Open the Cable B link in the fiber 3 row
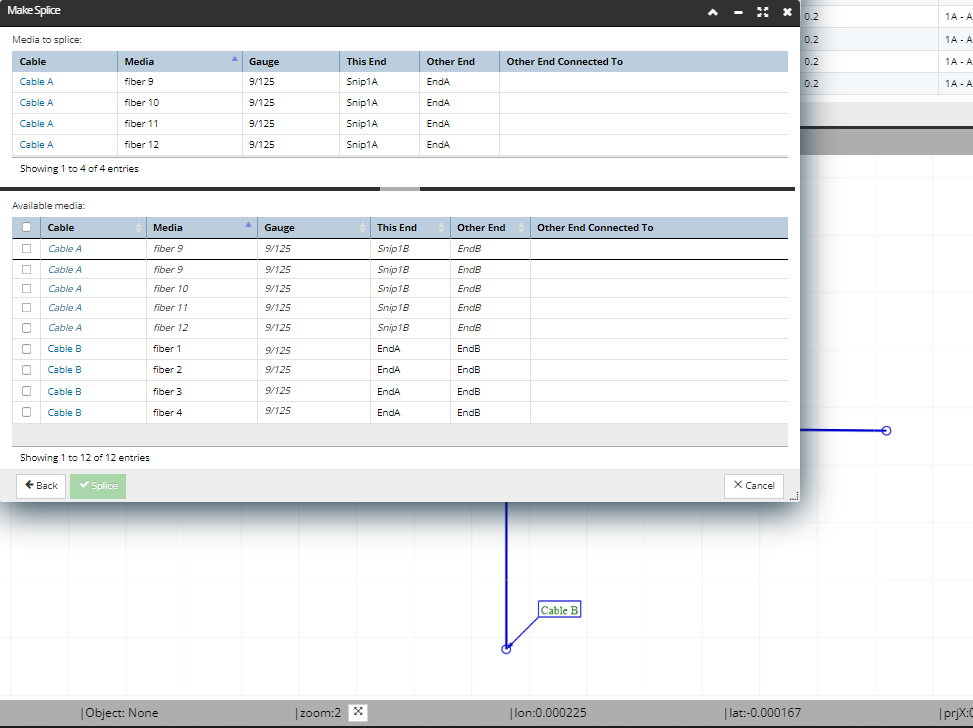The height and width of the screenshot is (728, 973). click(65, 392)
